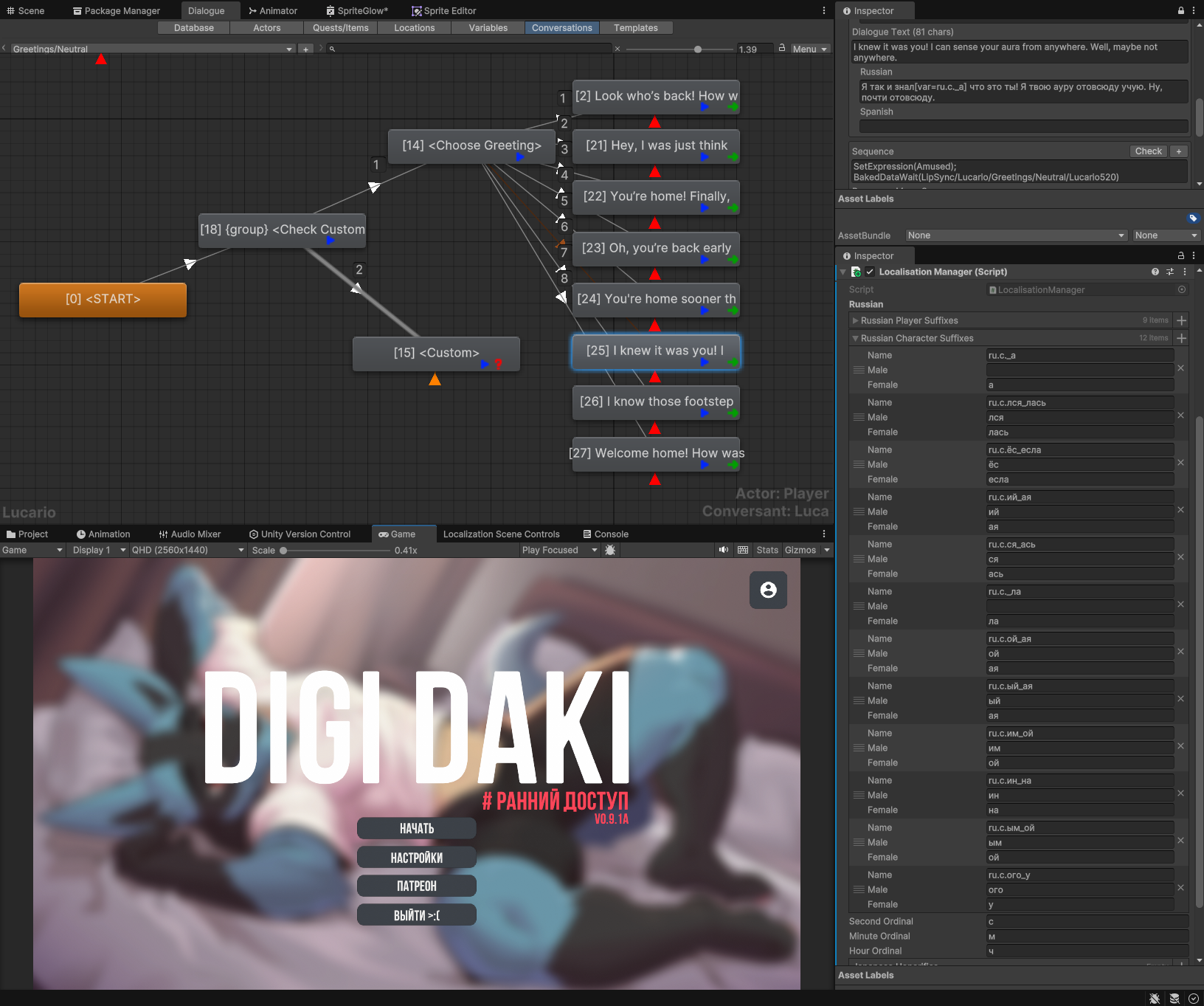
Task: Click the checkmark activity icon in status bar
Action: point(1194,999)
